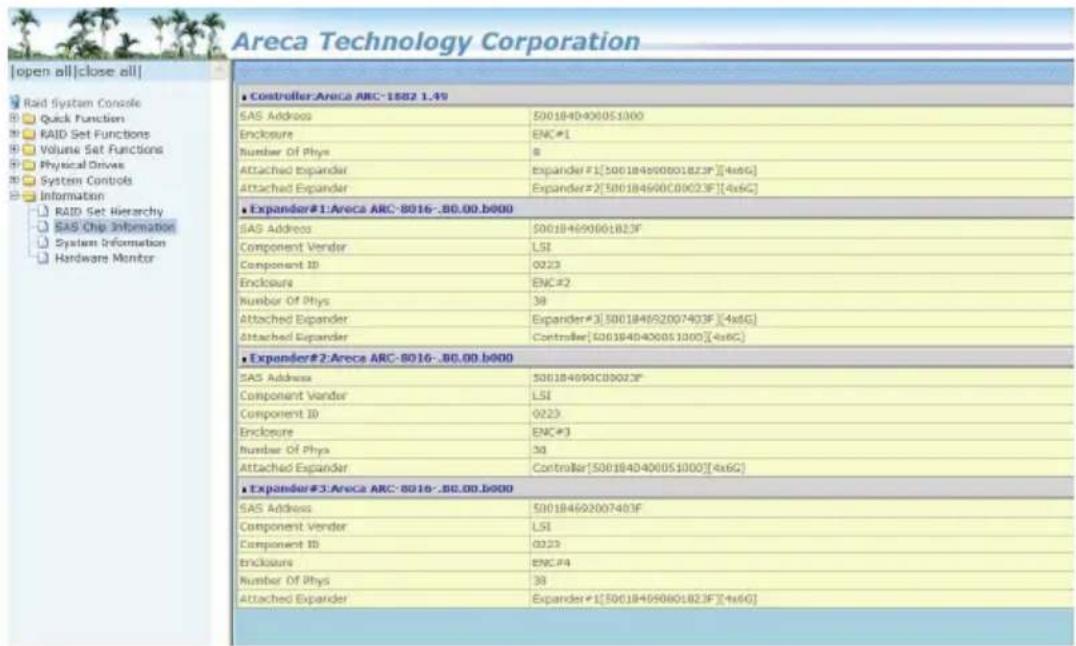This screenshot has width=1076, height=646.
Task: Click Expander#1's attached Expander#3 value
Action: coord(644,319)
